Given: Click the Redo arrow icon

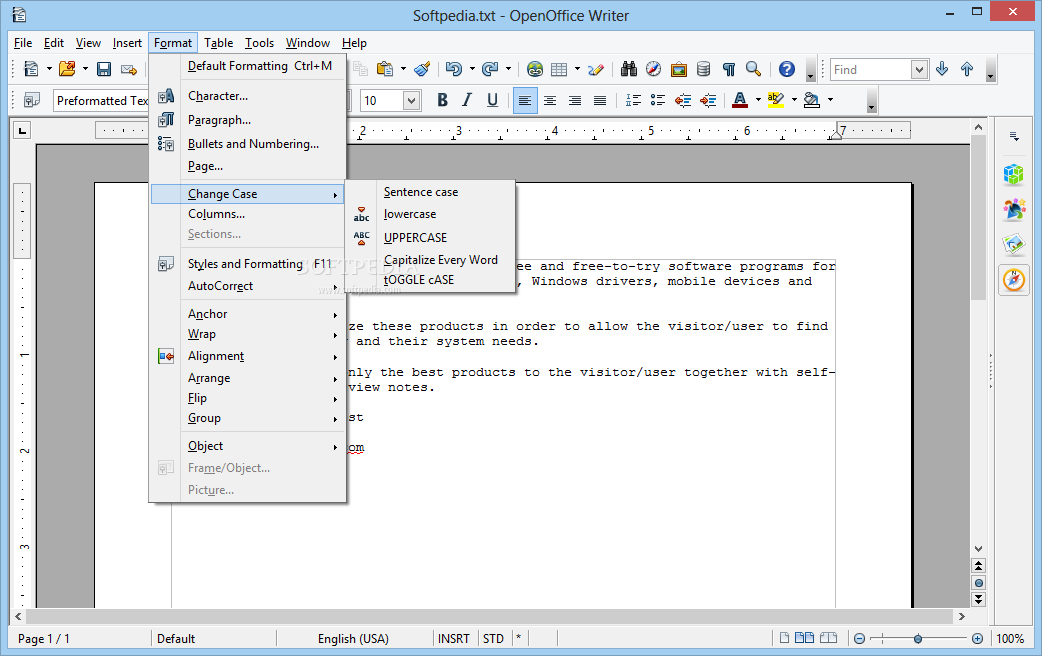Looking at the screenshot, I should click(490, 69).
